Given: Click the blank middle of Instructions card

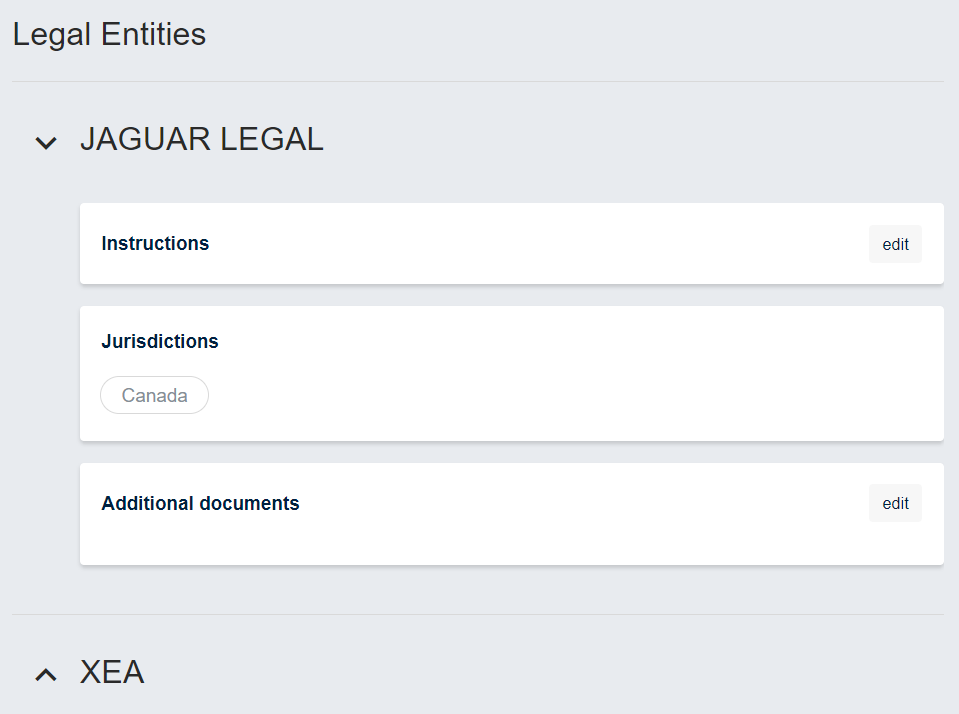Looking at the screenshot, I should 520,244.
